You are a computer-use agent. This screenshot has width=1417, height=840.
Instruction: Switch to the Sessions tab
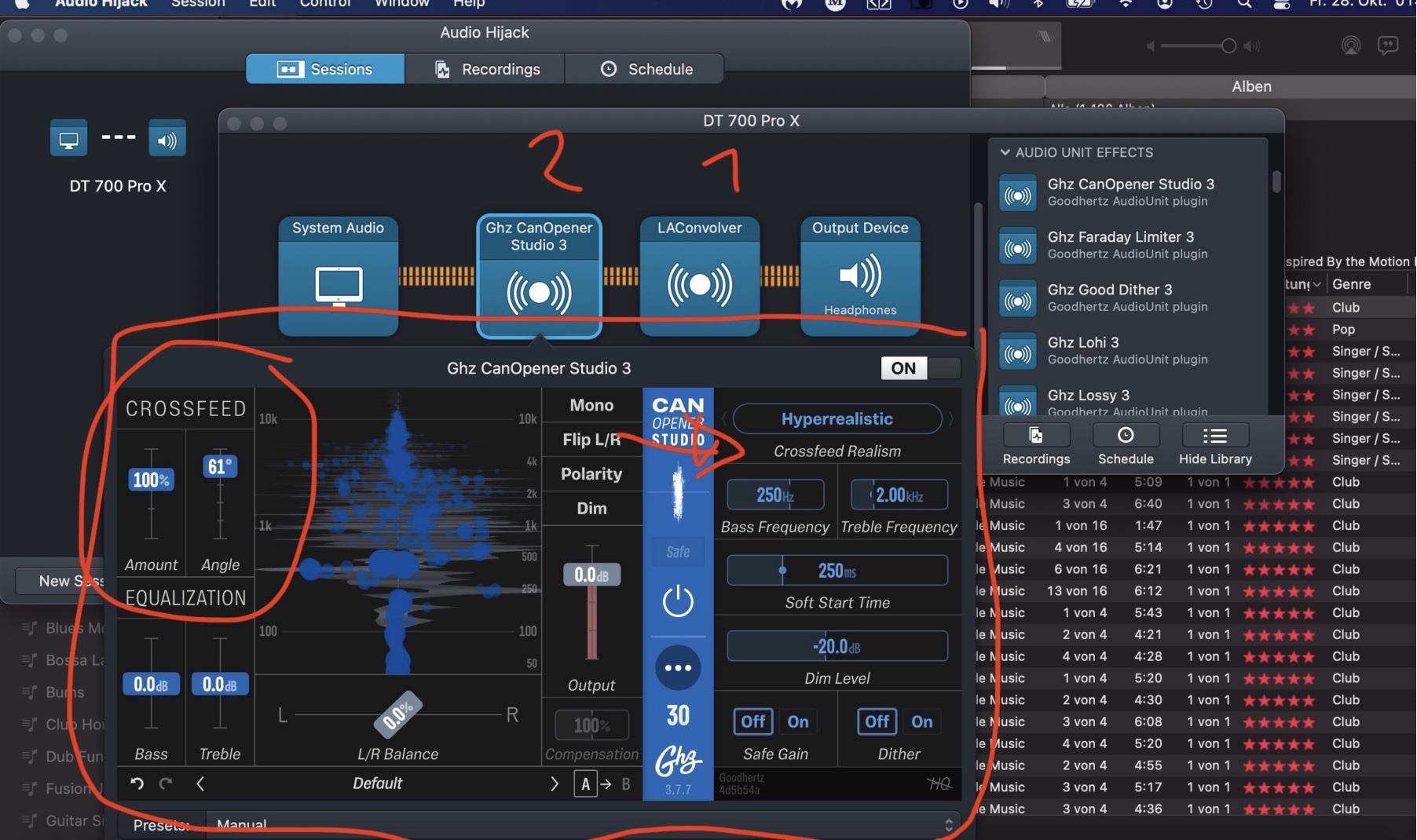tap(325, 69)
